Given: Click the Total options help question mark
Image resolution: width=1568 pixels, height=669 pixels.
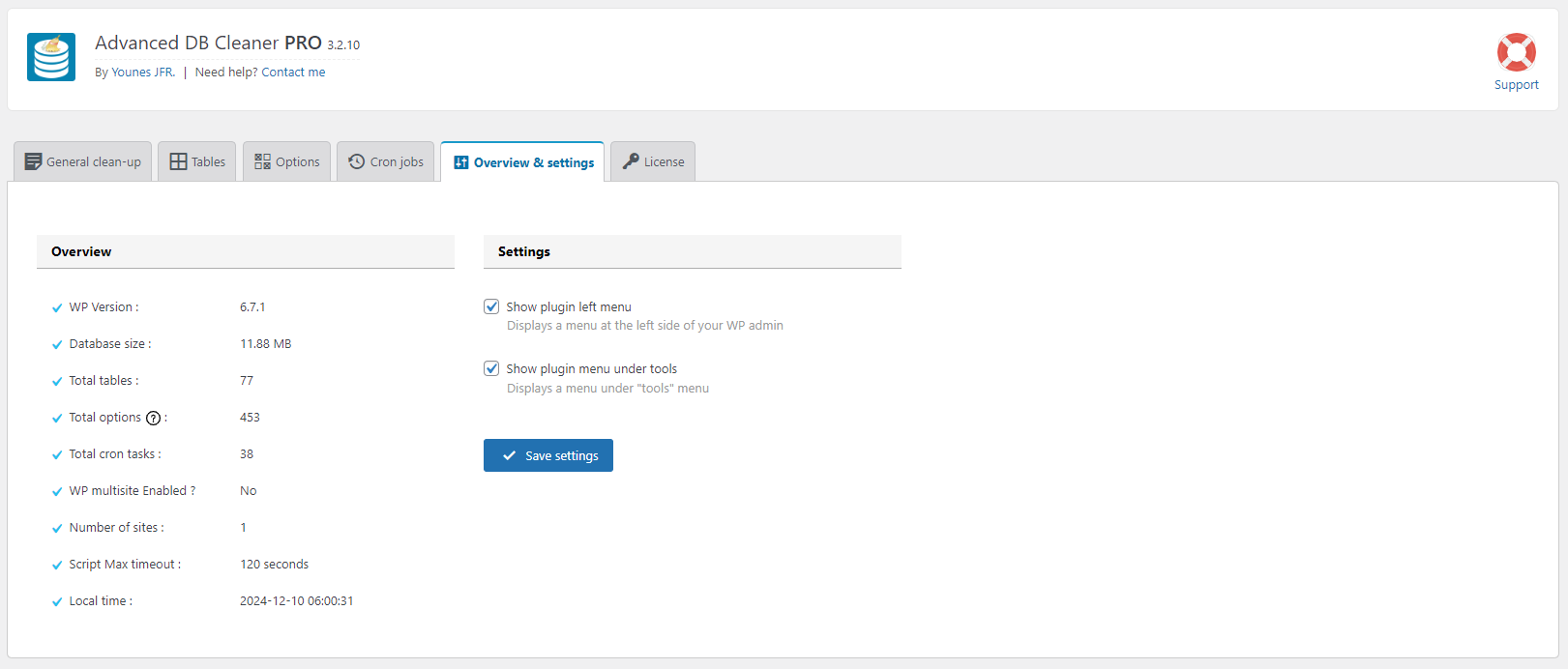Looking at the screenshot, I should pos(153,419).
